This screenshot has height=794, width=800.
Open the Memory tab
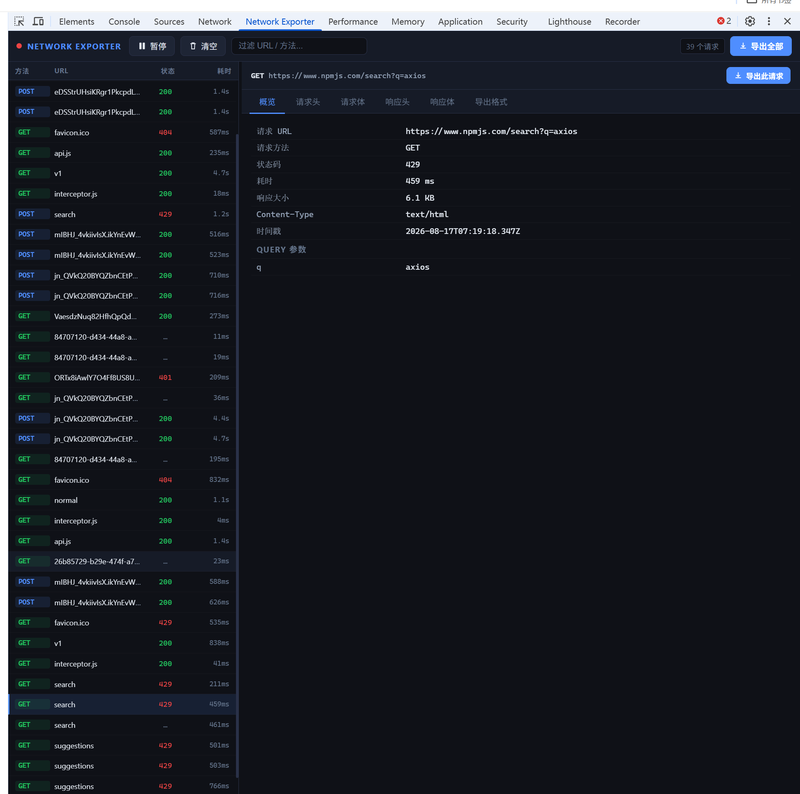tap(408, 21)
